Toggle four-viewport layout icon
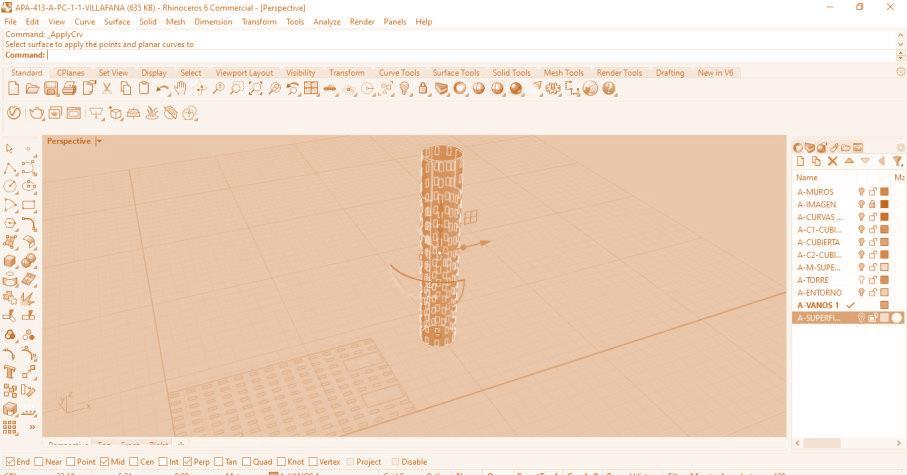The height and width of the screenshot is (475, 907). tap(311, 89)
